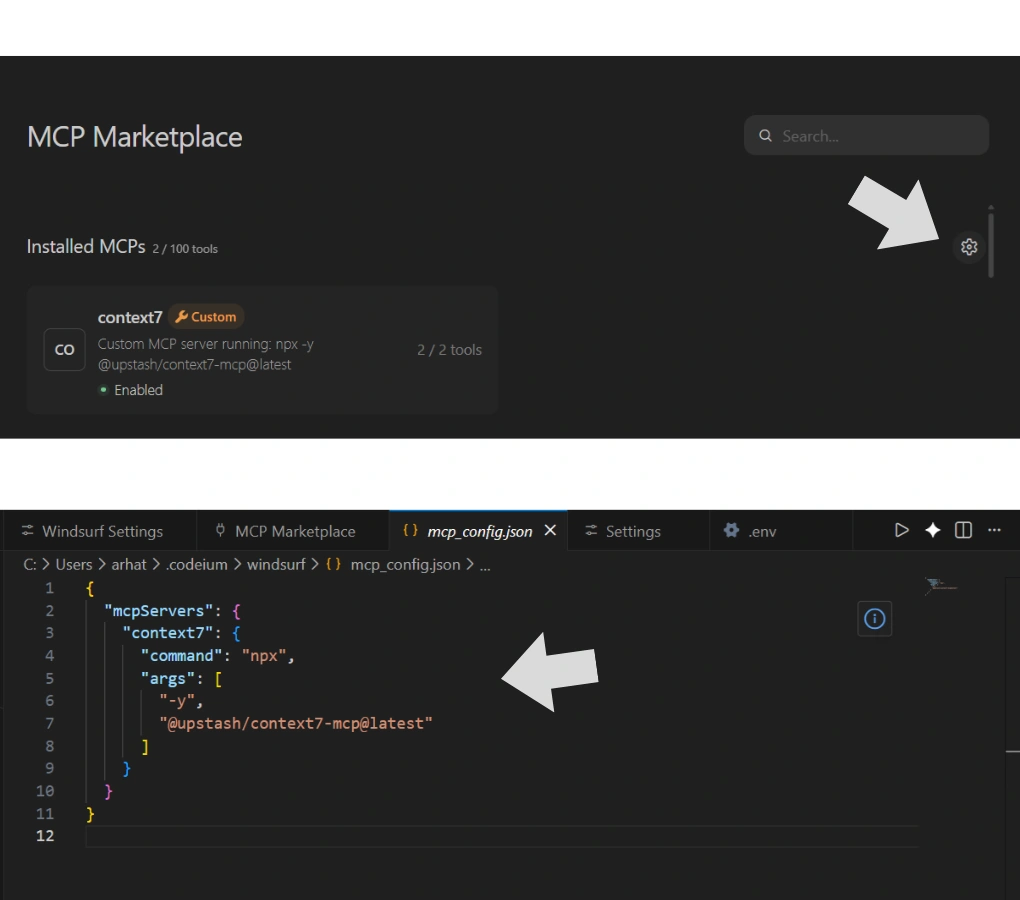
Task: Close the mcp_config.json tab
Action: pos(550,531)
